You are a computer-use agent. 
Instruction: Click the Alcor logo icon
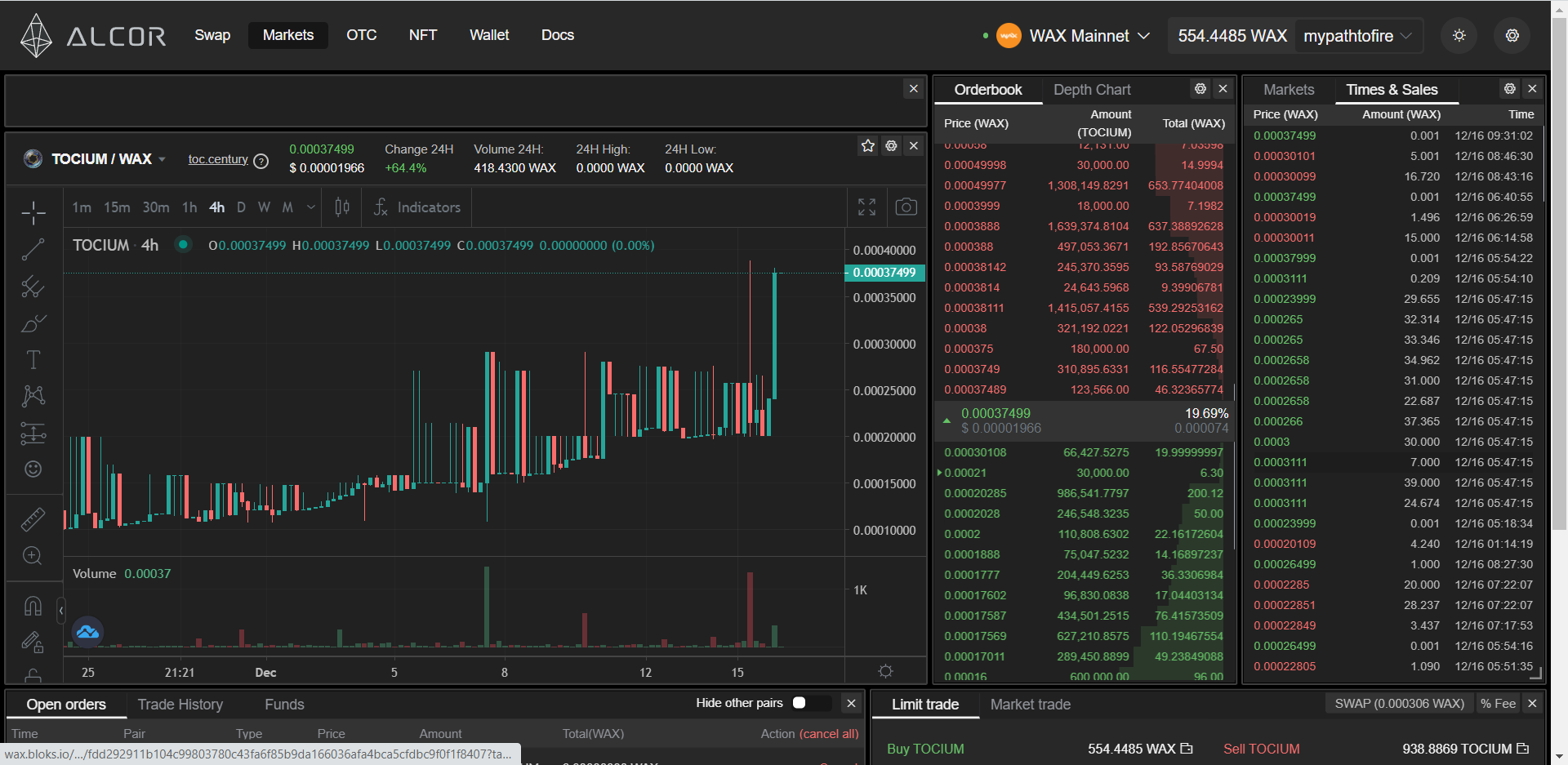[x=36, y=36]
